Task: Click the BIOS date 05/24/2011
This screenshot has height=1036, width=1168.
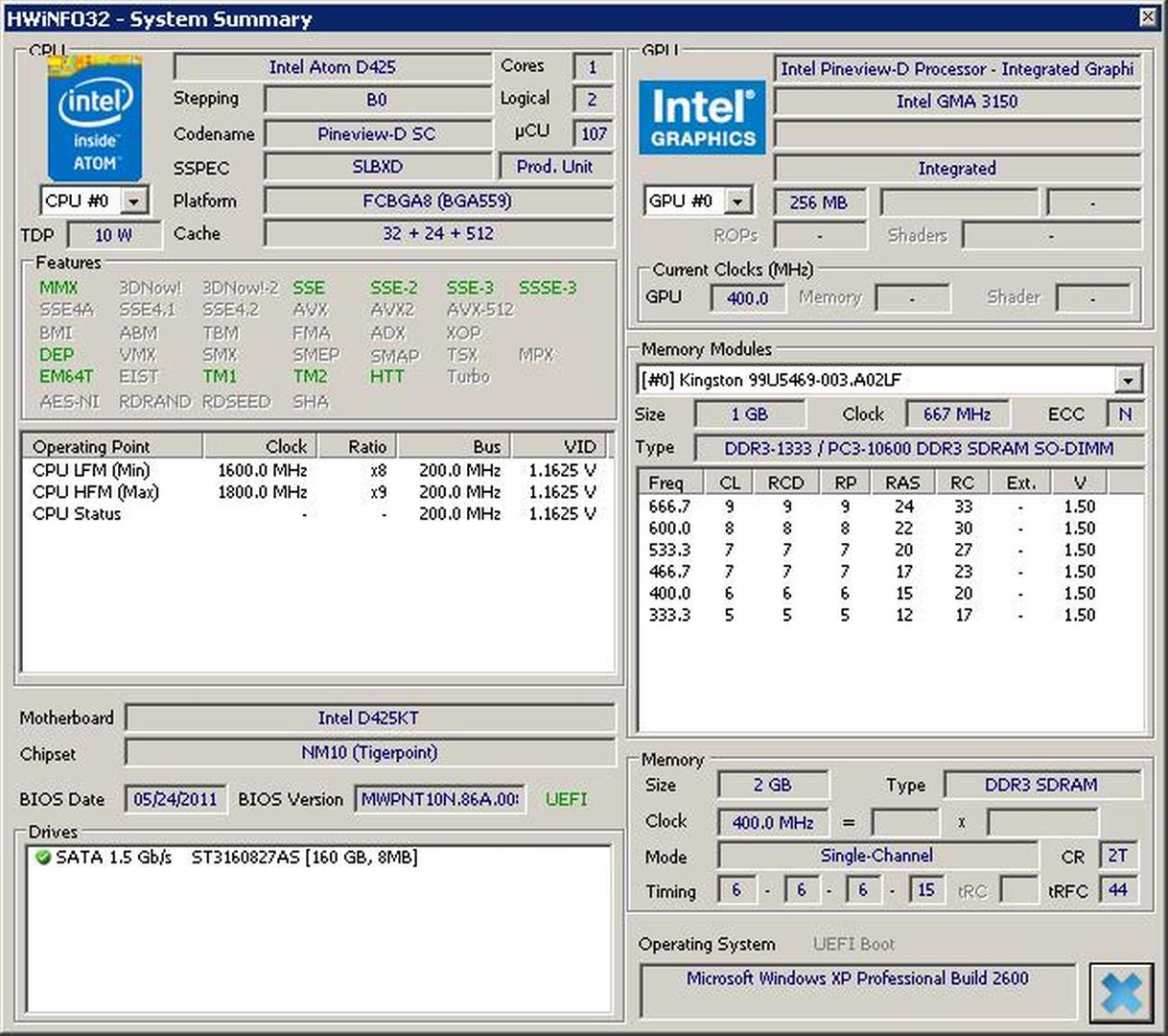Action: coord(175,799)
